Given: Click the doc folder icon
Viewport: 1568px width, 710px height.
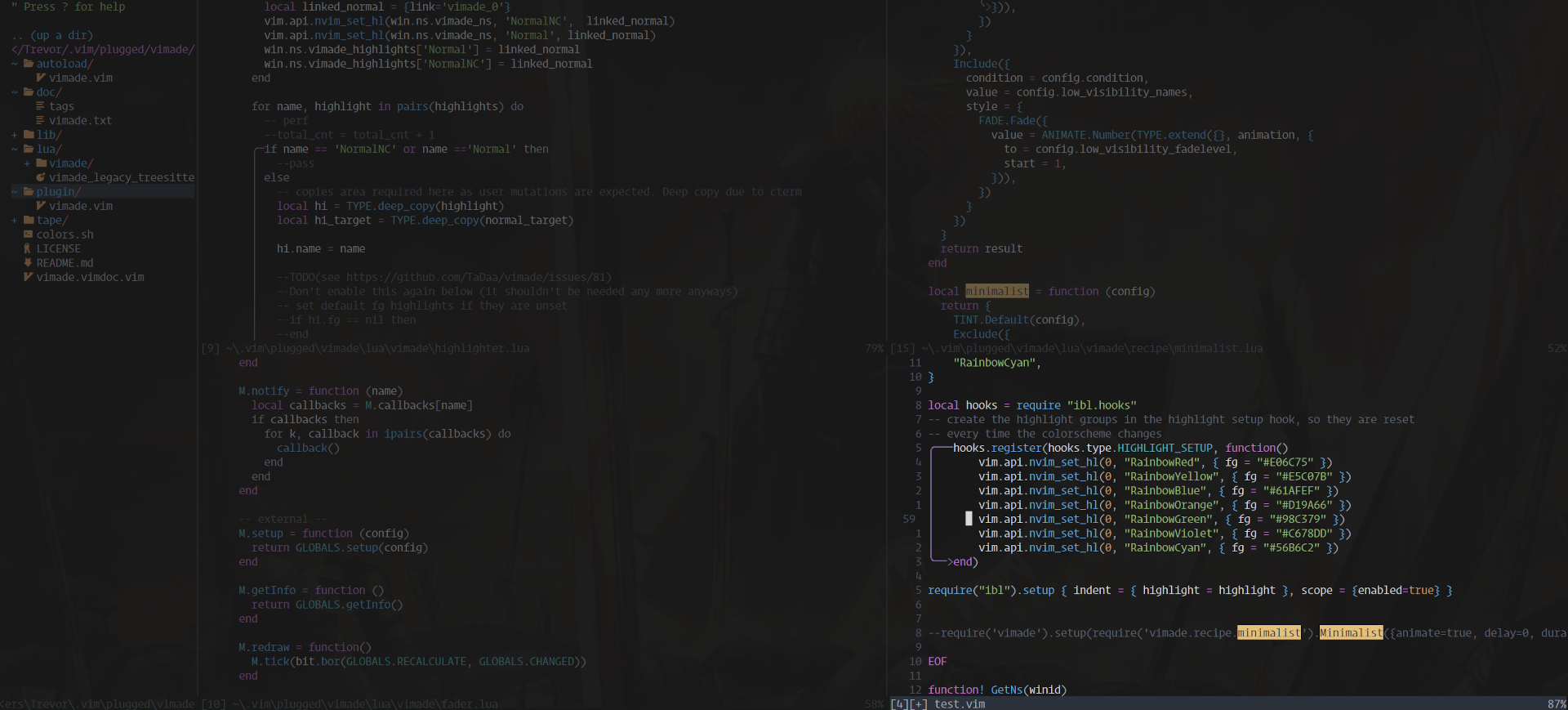Looking at the screenshot, I should (x=29, y=92).
